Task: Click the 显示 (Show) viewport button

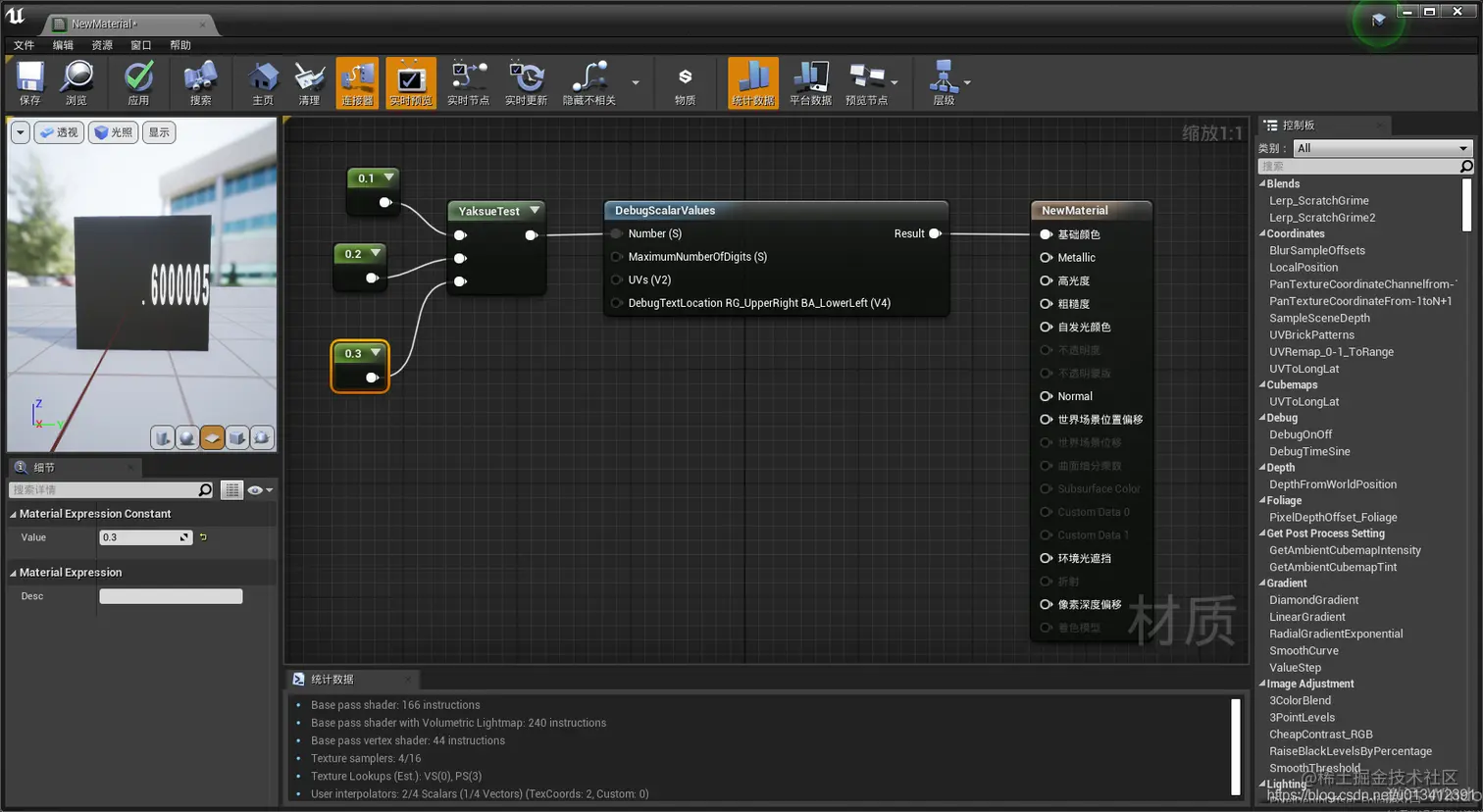Action: click(x=159, y=132)
